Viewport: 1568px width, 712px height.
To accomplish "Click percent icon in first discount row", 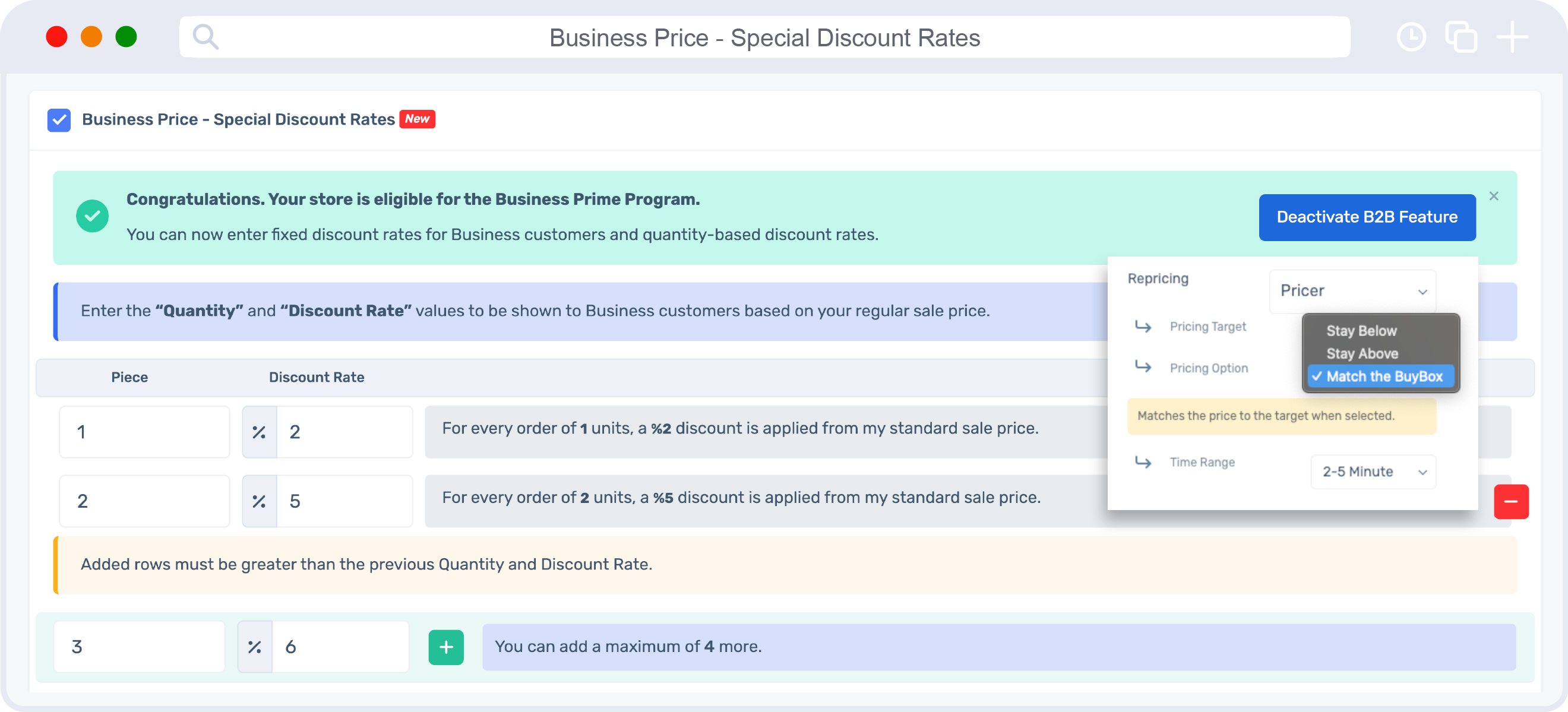I will 260,432.
